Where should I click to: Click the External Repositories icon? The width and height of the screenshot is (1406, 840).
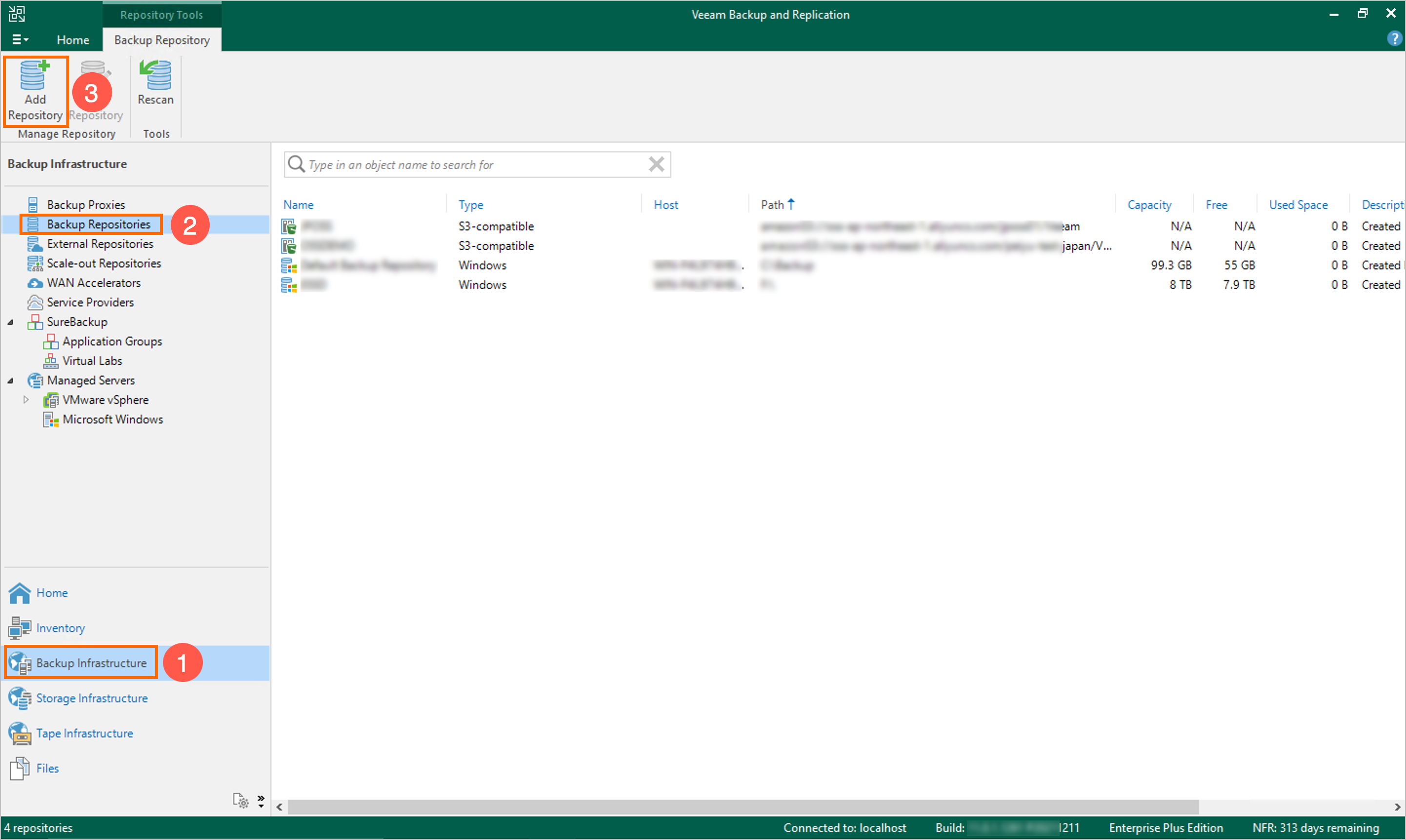coord(35,244)
